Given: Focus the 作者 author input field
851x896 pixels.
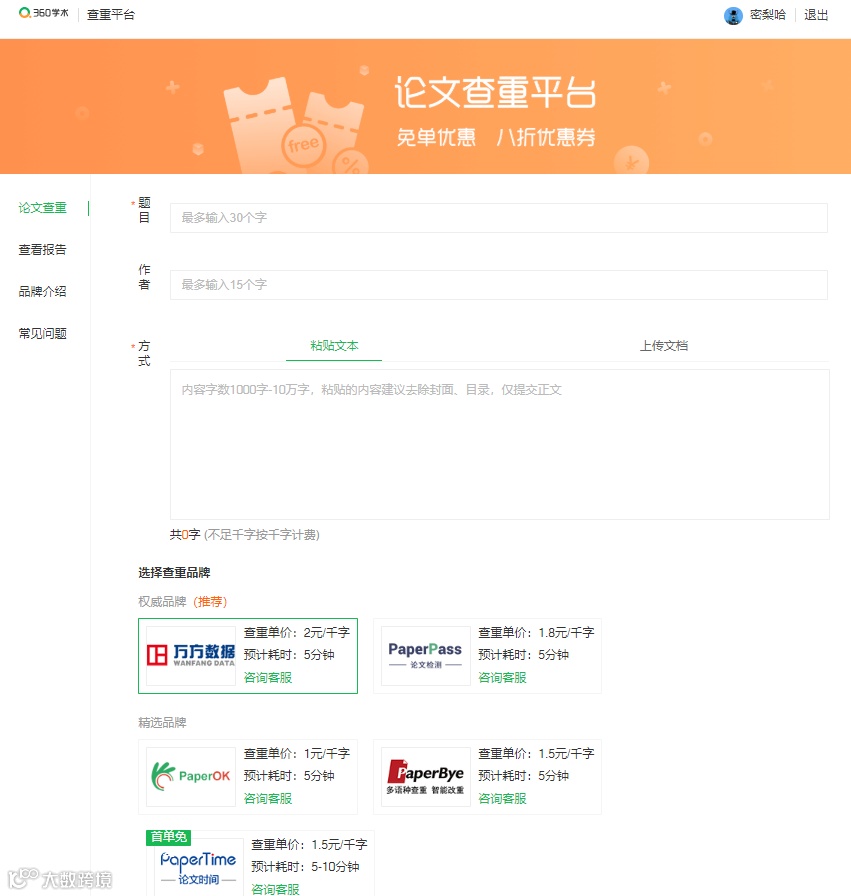Looking at the screenshot, I should click(498, 285).
